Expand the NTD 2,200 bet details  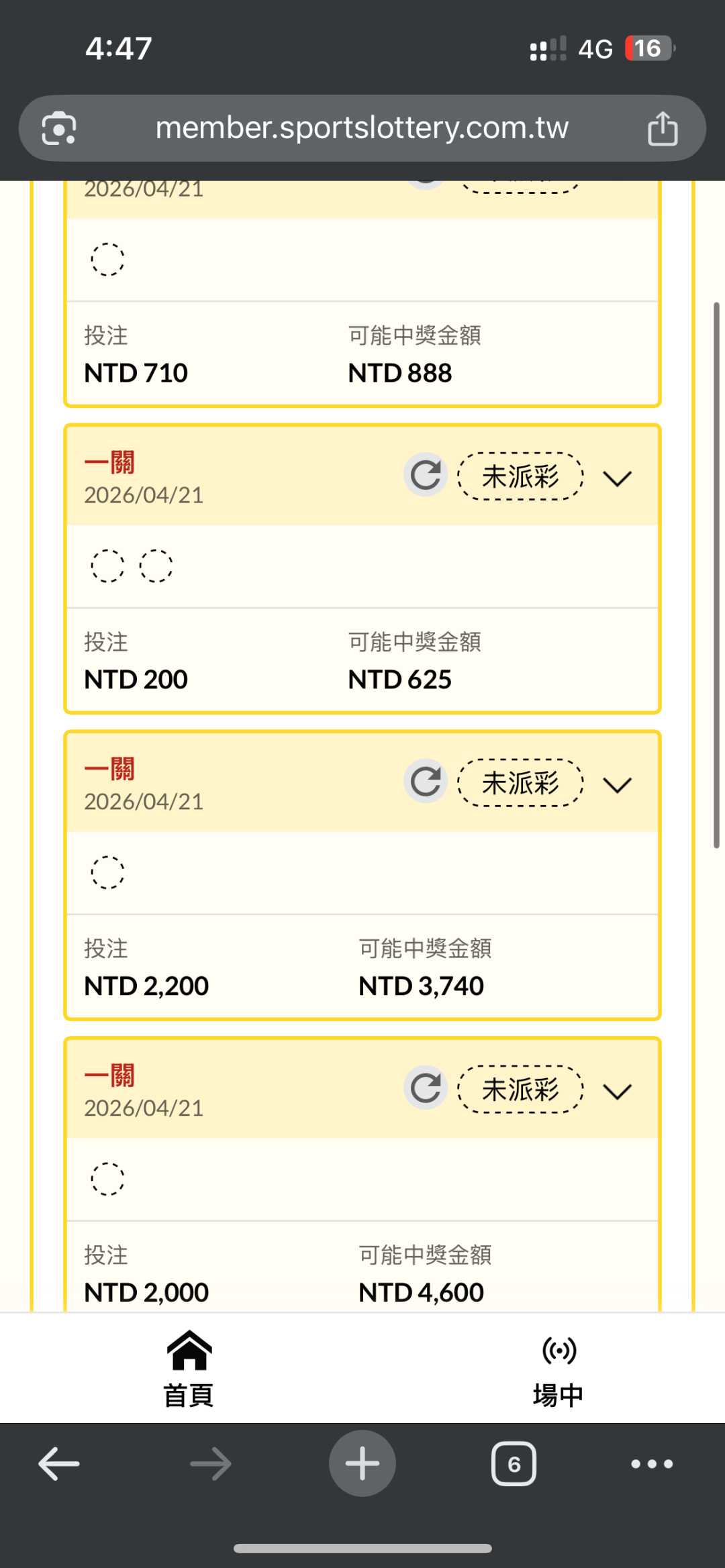(x=618, y=784)
